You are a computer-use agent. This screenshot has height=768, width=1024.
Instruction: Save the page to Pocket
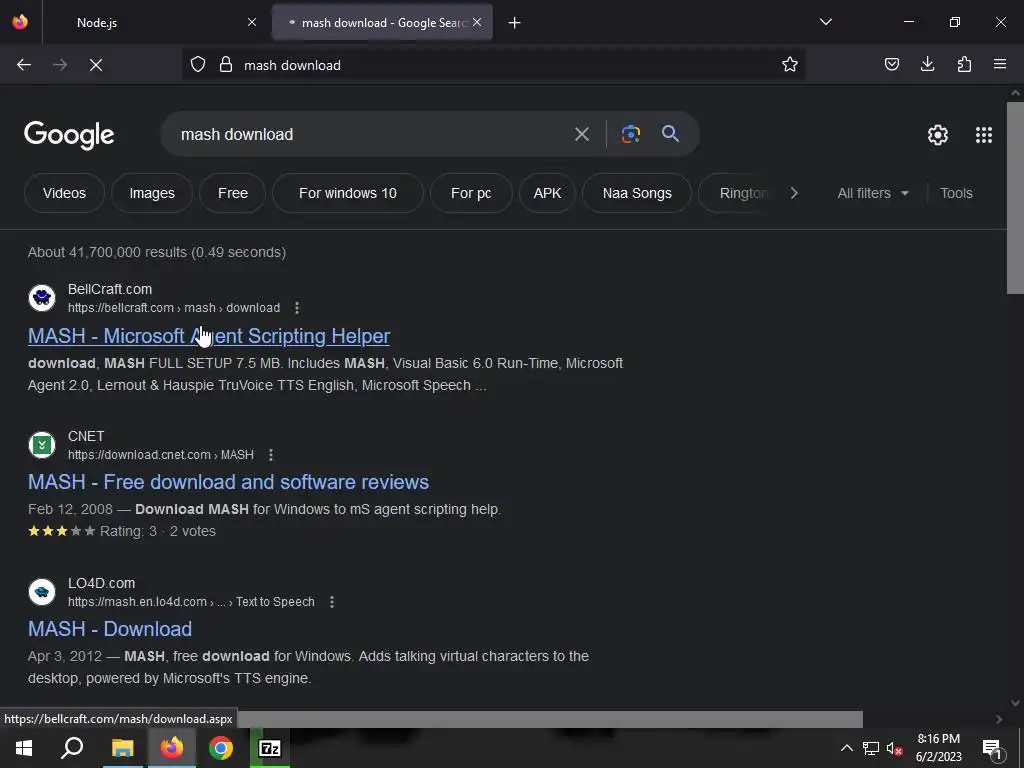pyautogui.click(x=891, y=65)
